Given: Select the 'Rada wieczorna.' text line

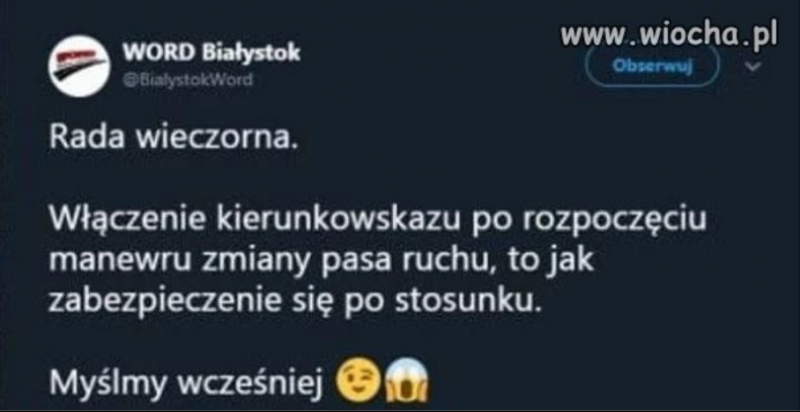Looking at the screenshot, I should point(173,139).
